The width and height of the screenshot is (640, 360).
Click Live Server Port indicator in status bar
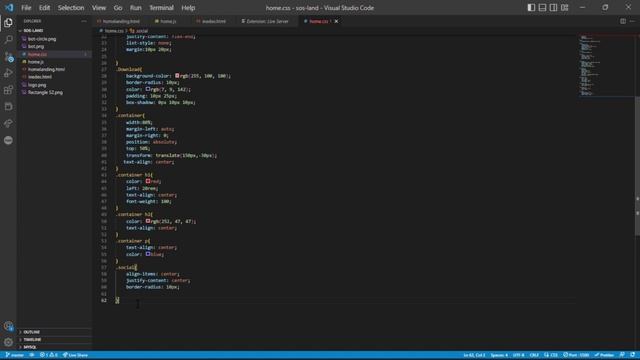coord(576,355)
